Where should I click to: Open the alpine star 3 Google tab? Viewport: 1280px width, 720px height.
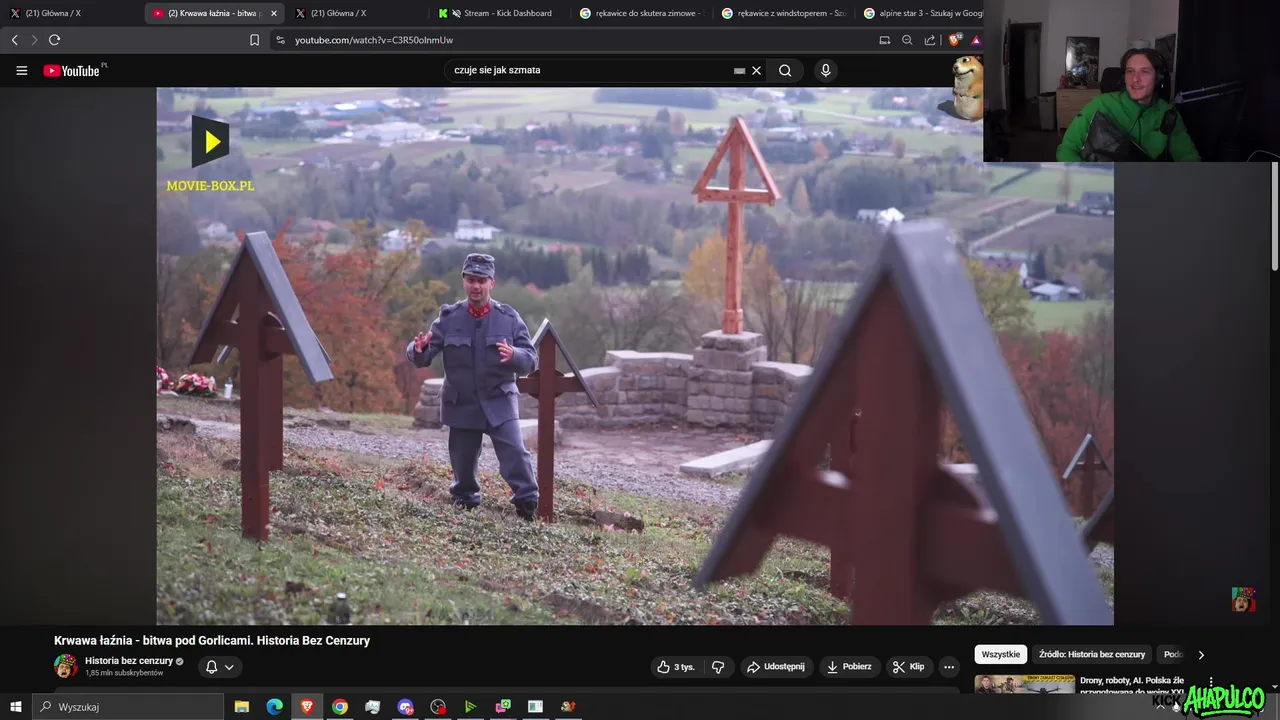coord(923,13)
